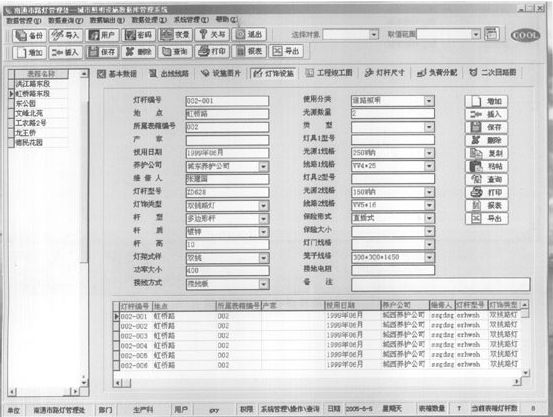The height and width of the screenshot is (417, 553).
Task: Open the 选择对象 dropdown in the toolbar
Action: [374, 35]
